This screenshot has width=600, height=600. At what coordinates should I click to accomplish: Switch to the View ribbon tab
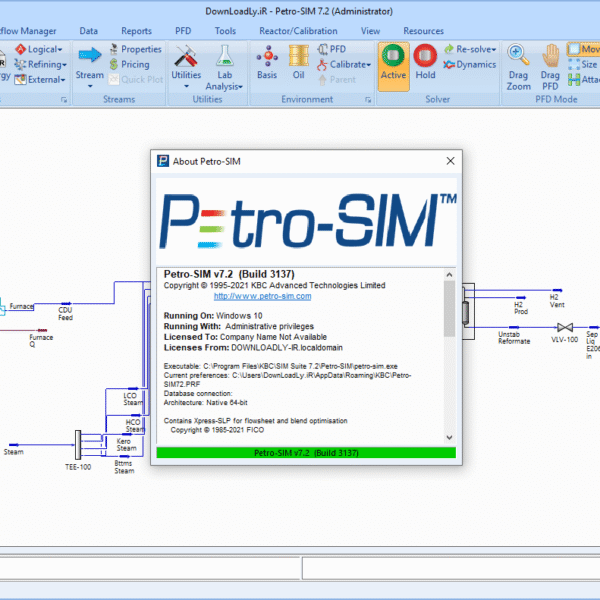point(370,31)
